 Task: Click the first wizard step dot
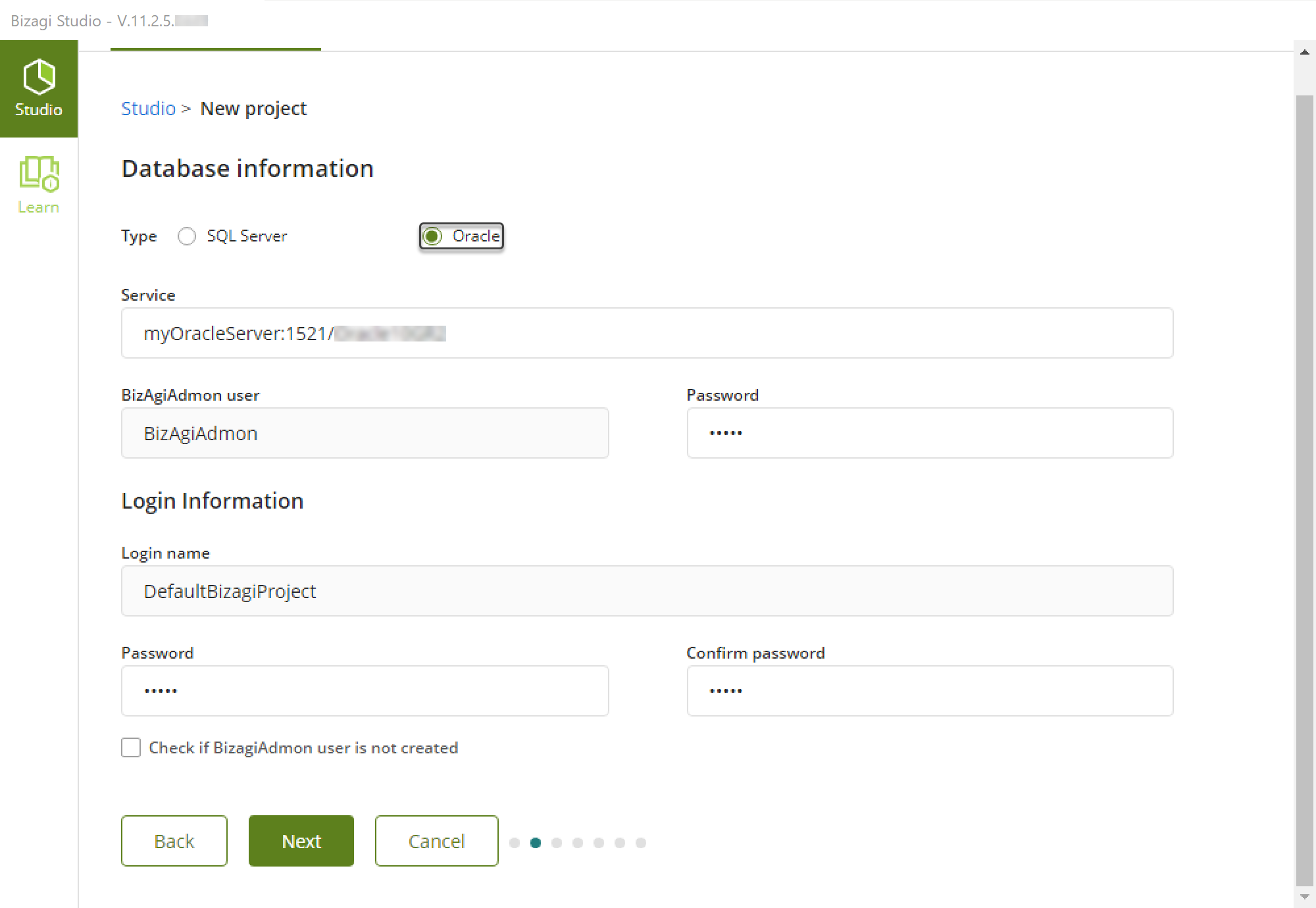coord(515,843)
